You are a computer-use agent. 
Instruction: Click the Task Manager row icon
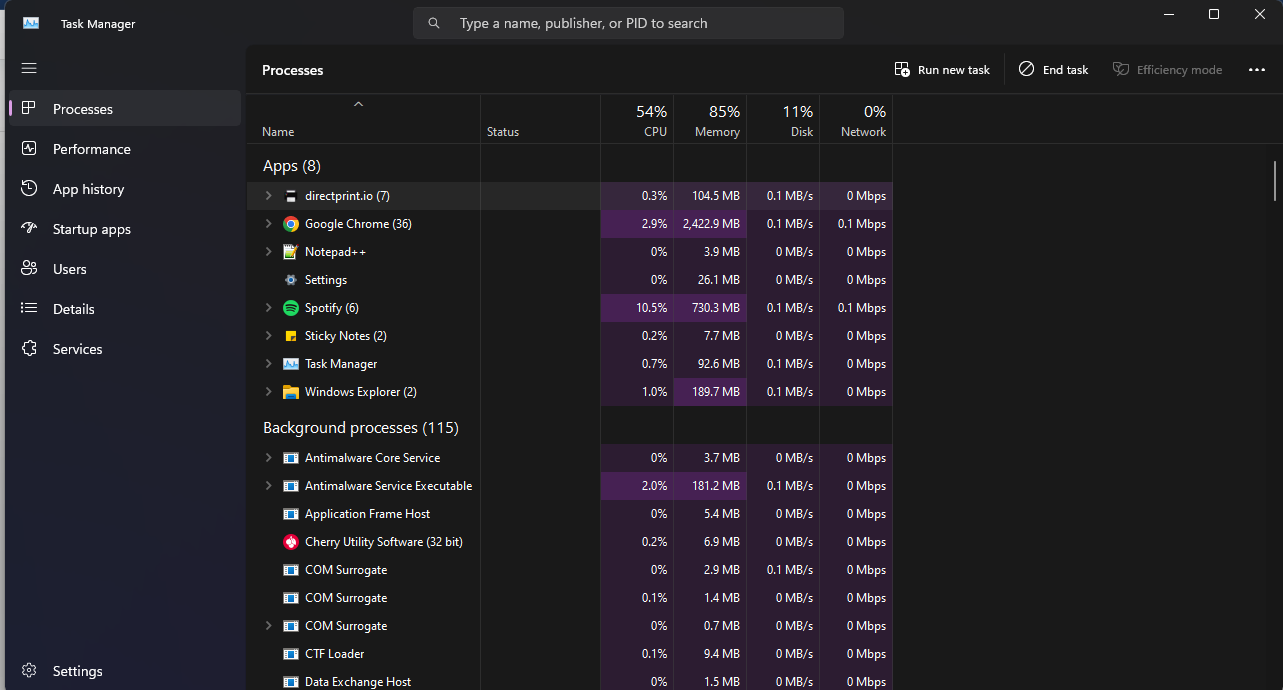(x=291, y=364)
